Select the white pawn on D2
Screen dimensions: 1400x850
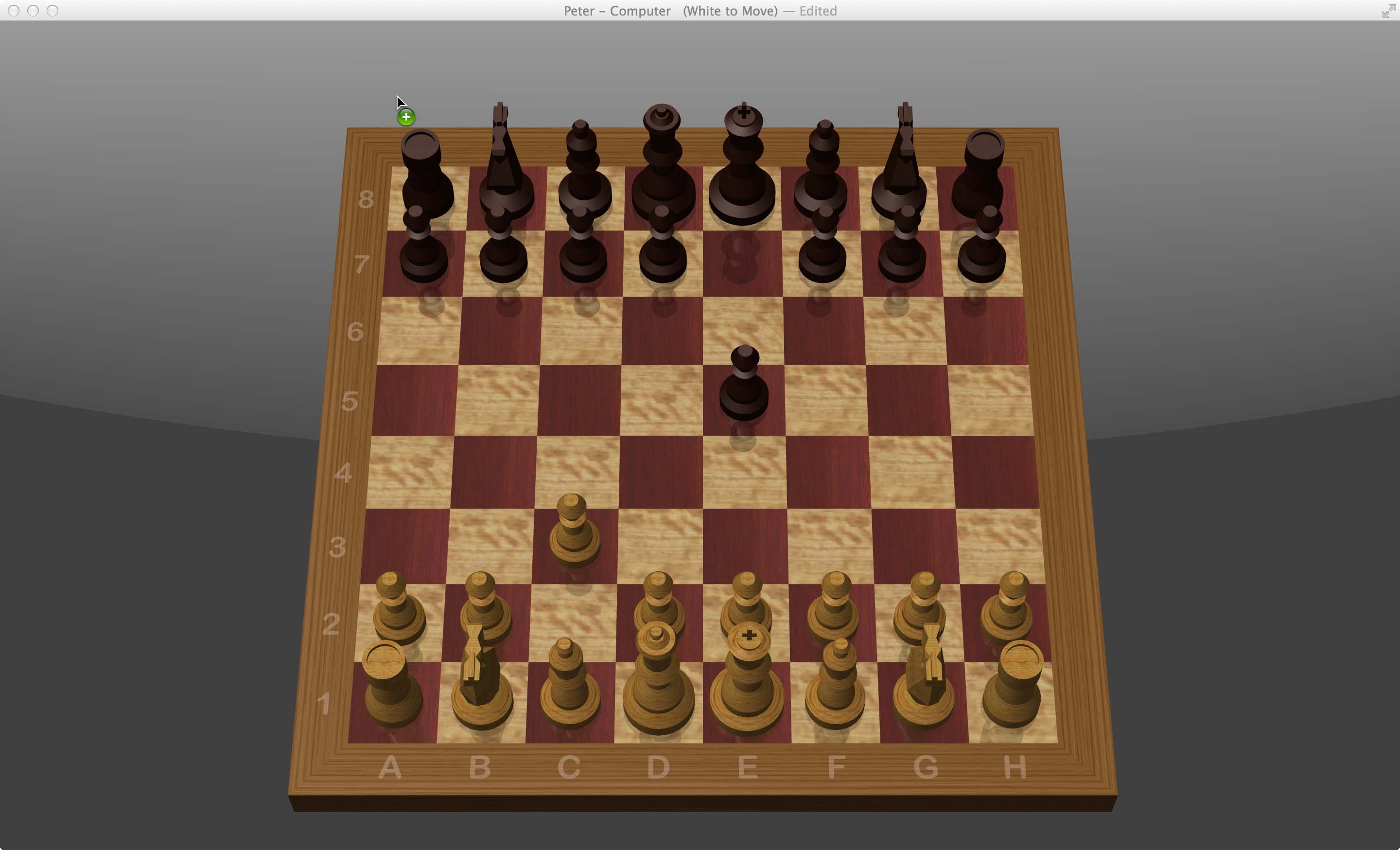(x=659, y=602)
